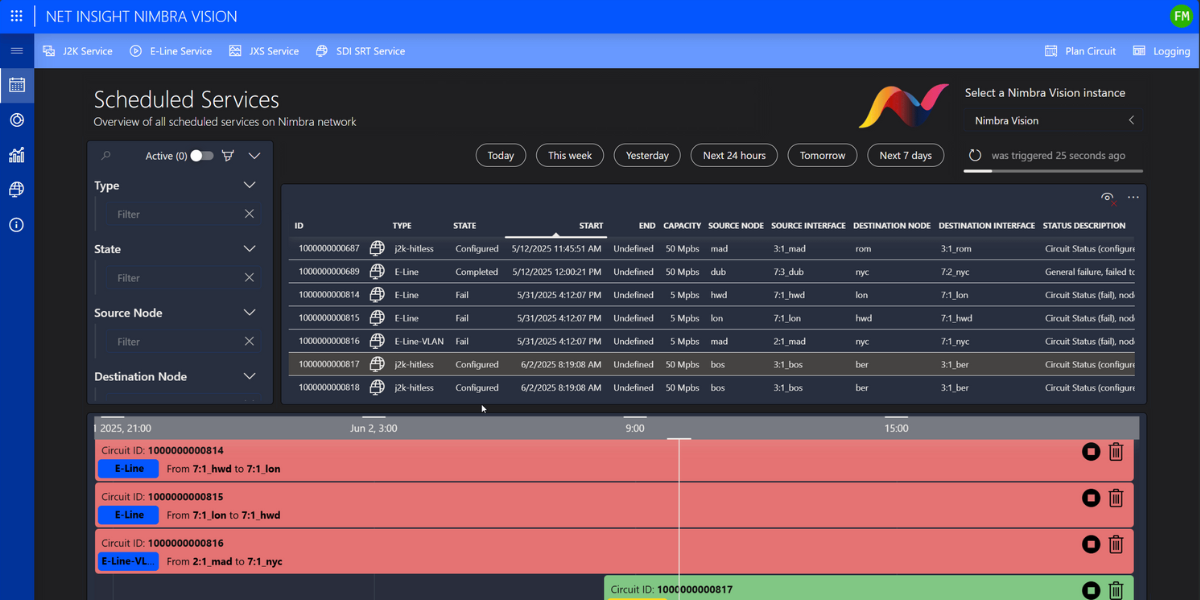Open the clock/status icon in the sidebar
This screenshot has width=1200, height=600.
coord(16,119)
